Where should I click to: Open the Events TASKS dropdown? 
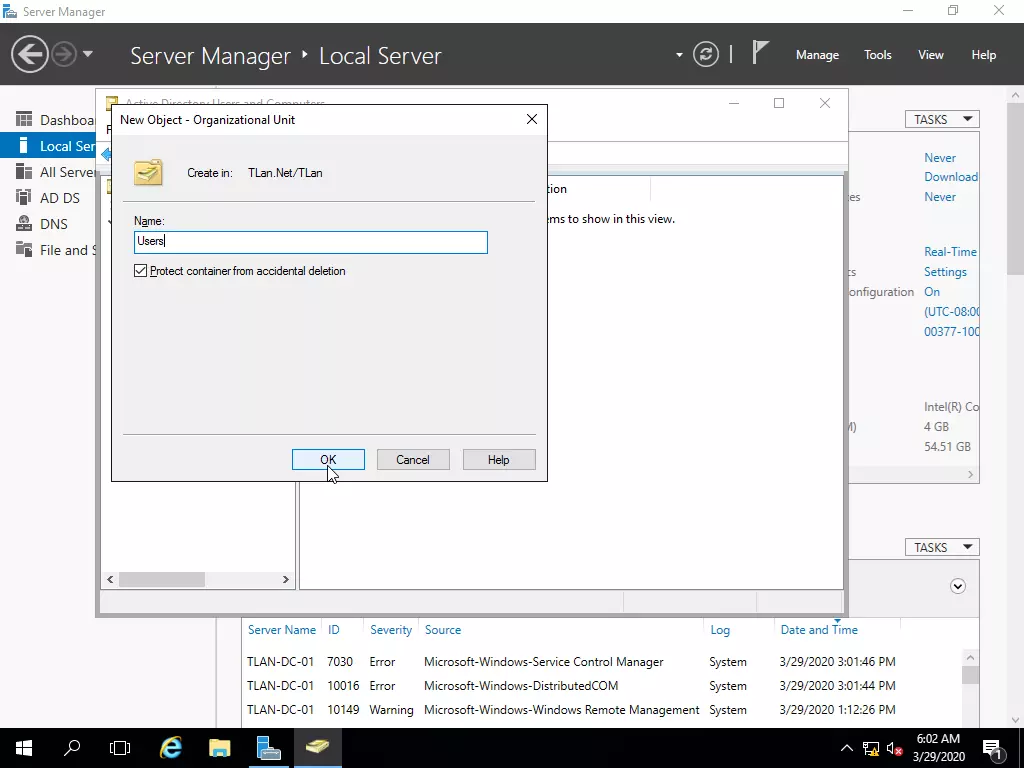click(942, 547)
